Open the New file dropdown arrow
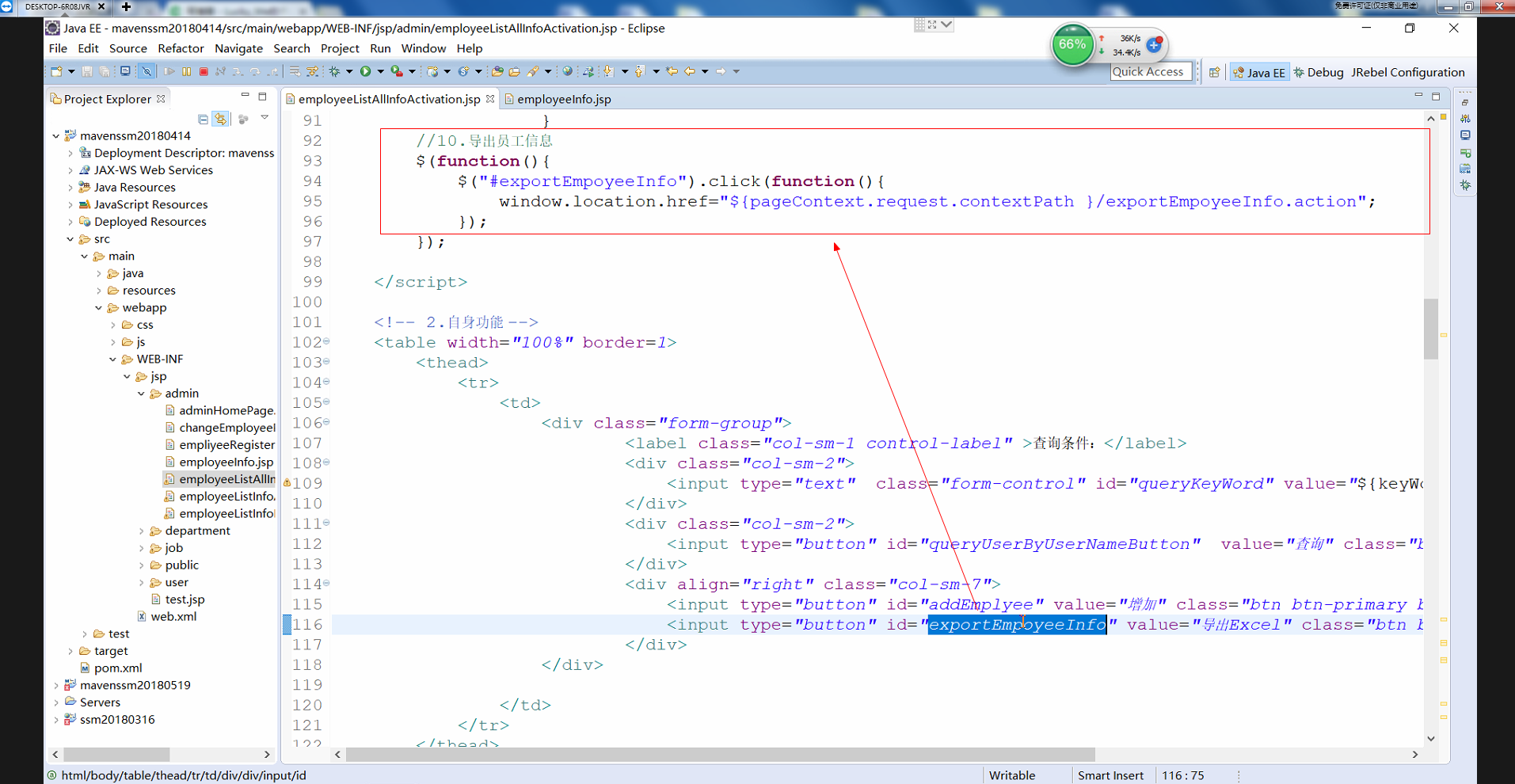The width and height of the screenshot is (1515, 784). [71, 71]
